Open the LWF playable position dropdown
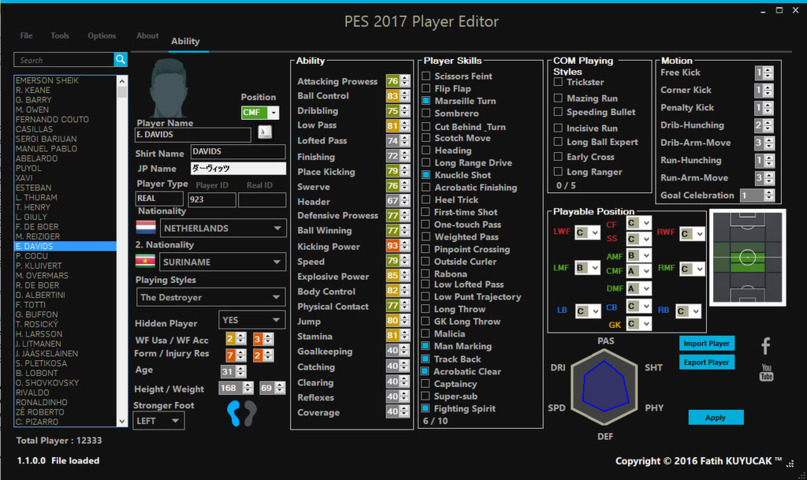The width and height of the screenshot is (807, 480). click(588, 233)
